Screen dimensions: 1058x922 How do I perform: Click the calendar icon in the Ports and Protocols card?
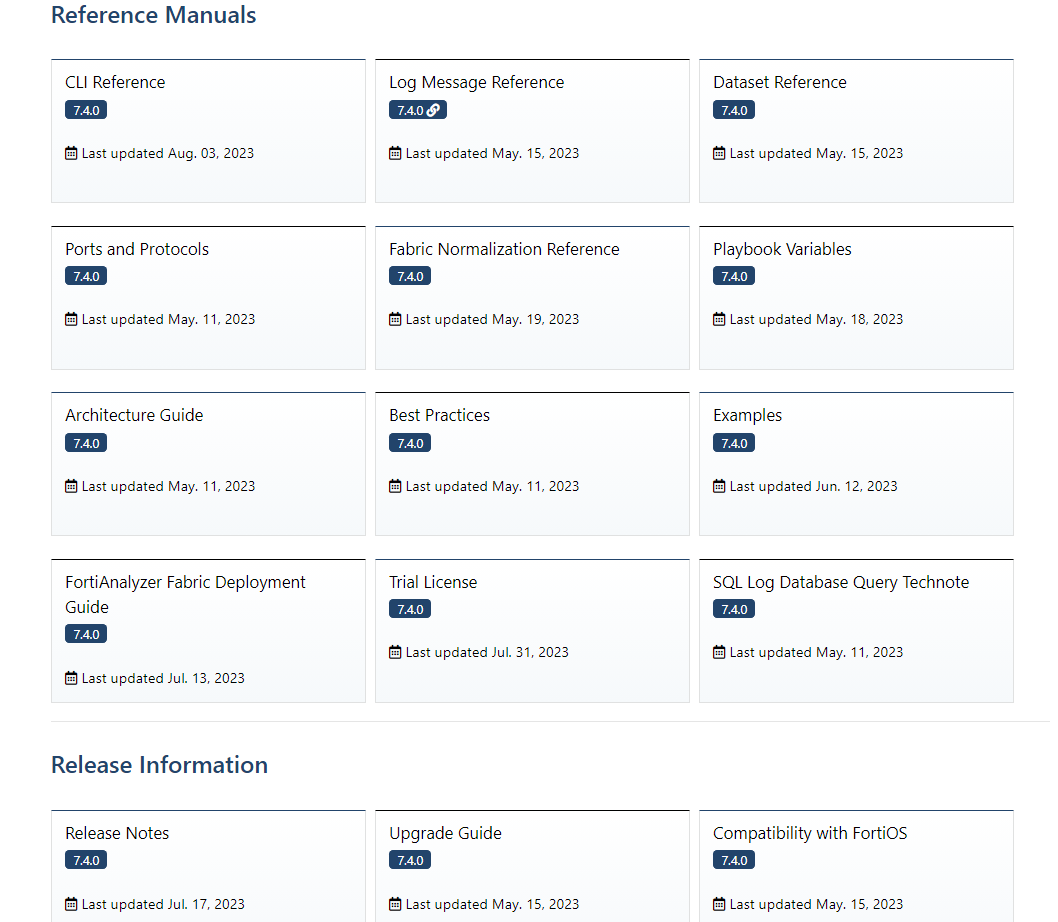point(71,319)
